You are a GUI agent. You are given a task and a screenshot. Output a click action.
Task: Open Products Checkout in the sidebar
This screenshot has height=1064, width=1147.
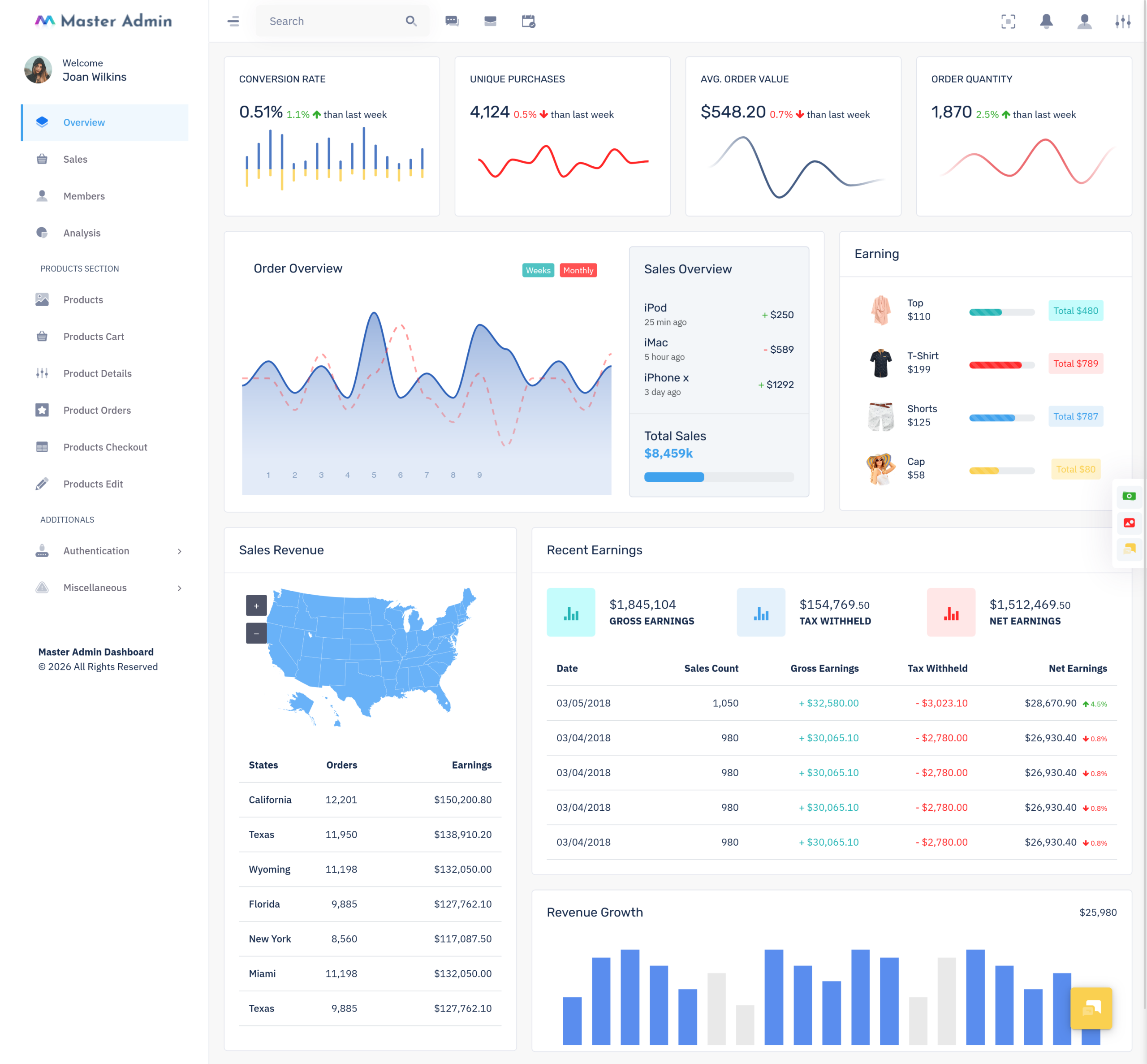pos(105,447)
